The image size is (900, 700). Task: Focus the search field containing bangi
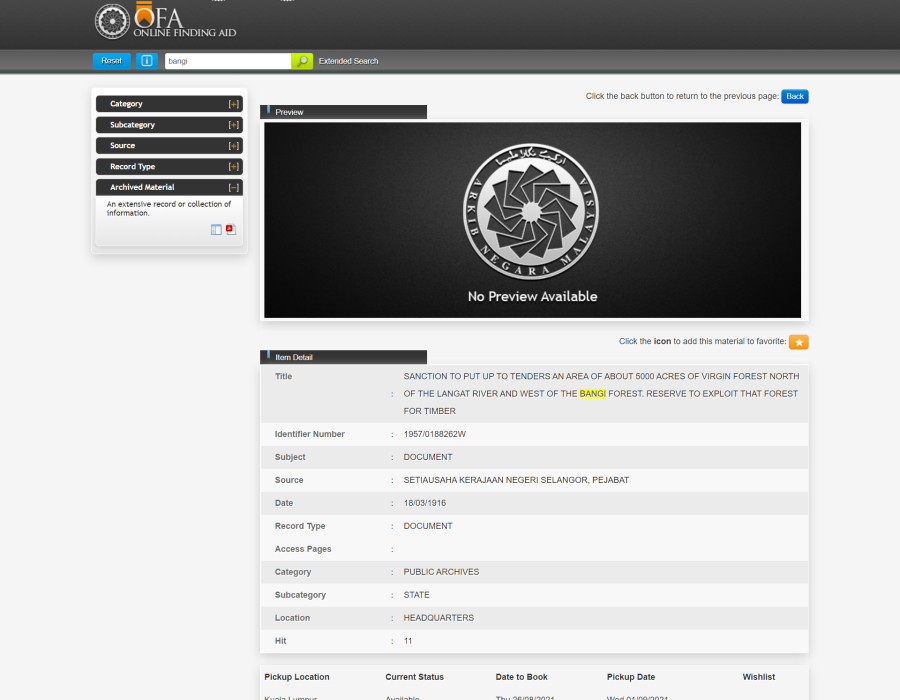tap(228, 61)
